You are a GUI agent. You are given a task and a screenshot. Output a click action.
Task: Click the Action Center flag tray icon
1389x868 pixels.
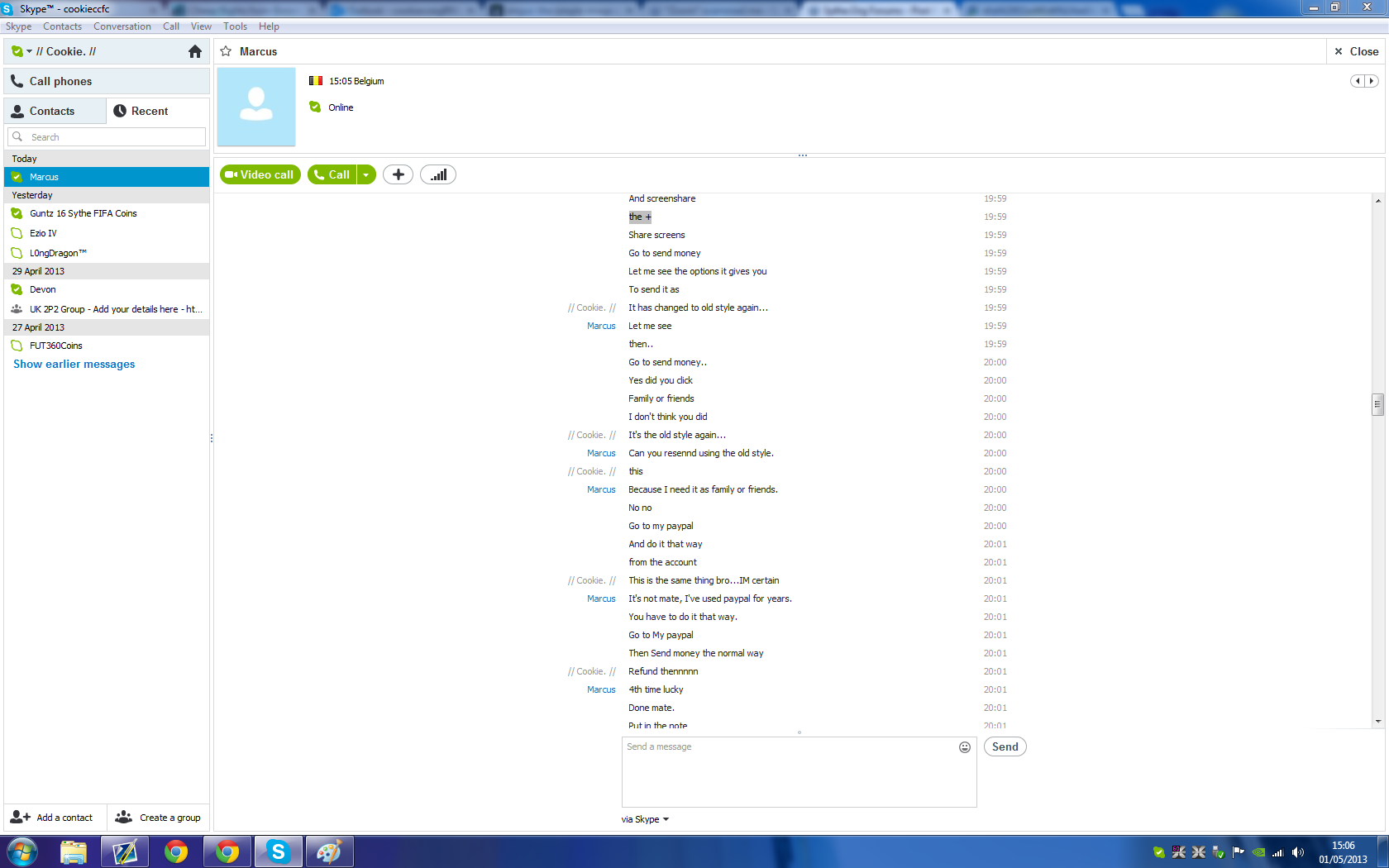(1239, 852)
